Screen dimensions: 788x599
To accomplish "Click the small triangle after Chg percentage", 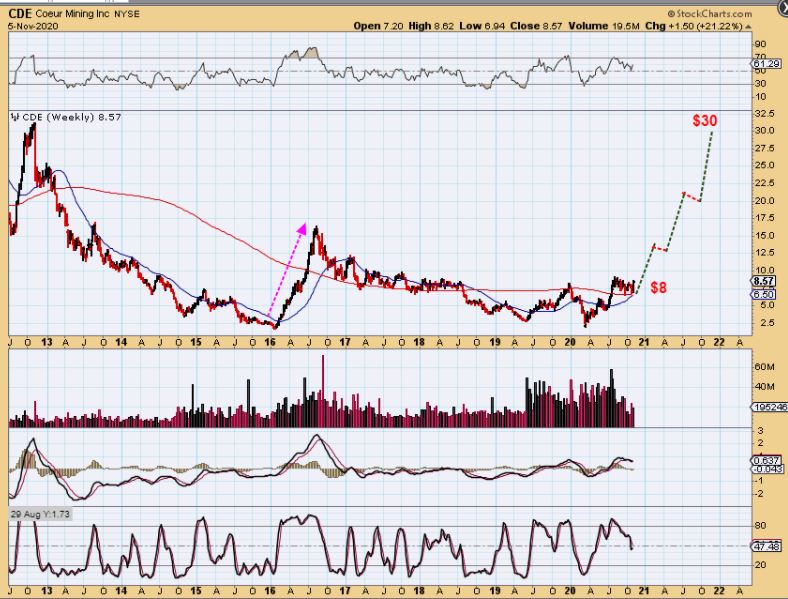I will click(x=748, y=27).
